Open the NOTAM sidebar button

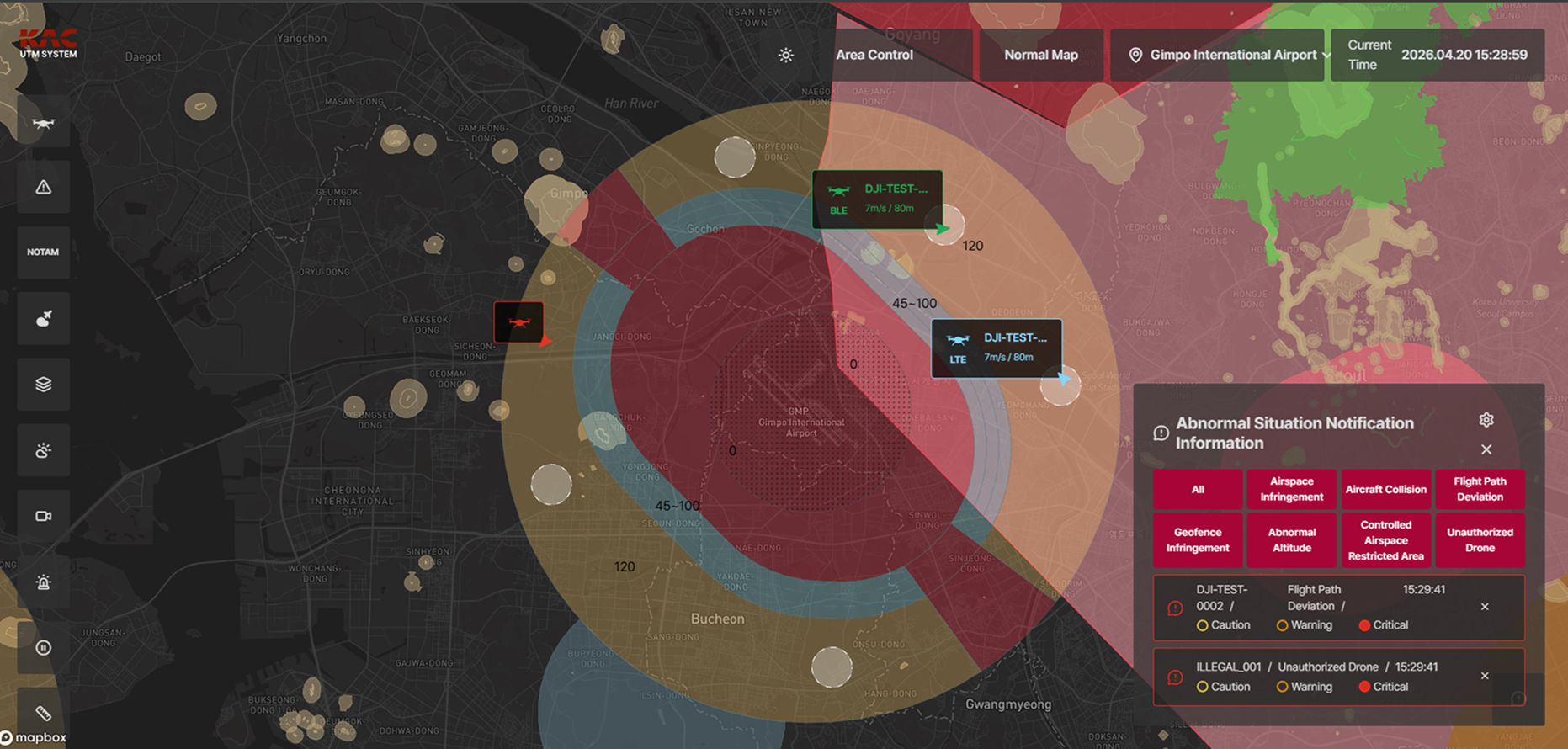43,252
